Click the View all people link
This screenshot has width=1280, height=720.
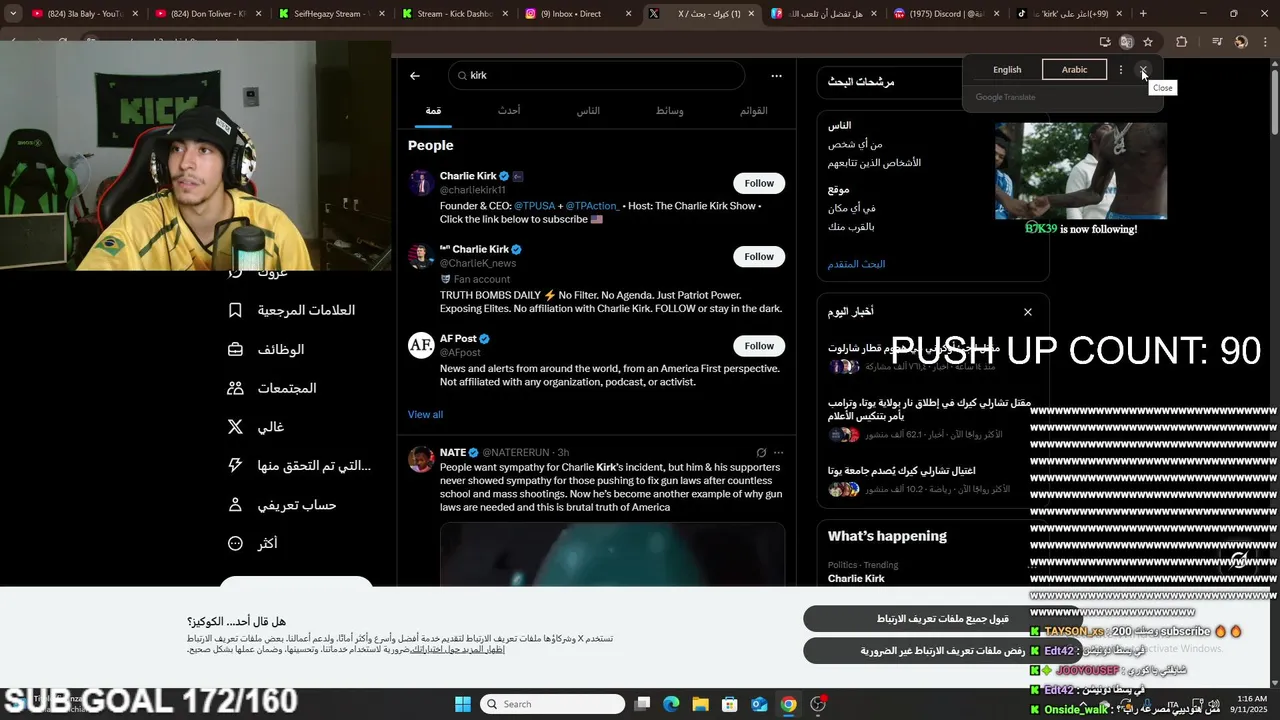click(x=425, y=415)
